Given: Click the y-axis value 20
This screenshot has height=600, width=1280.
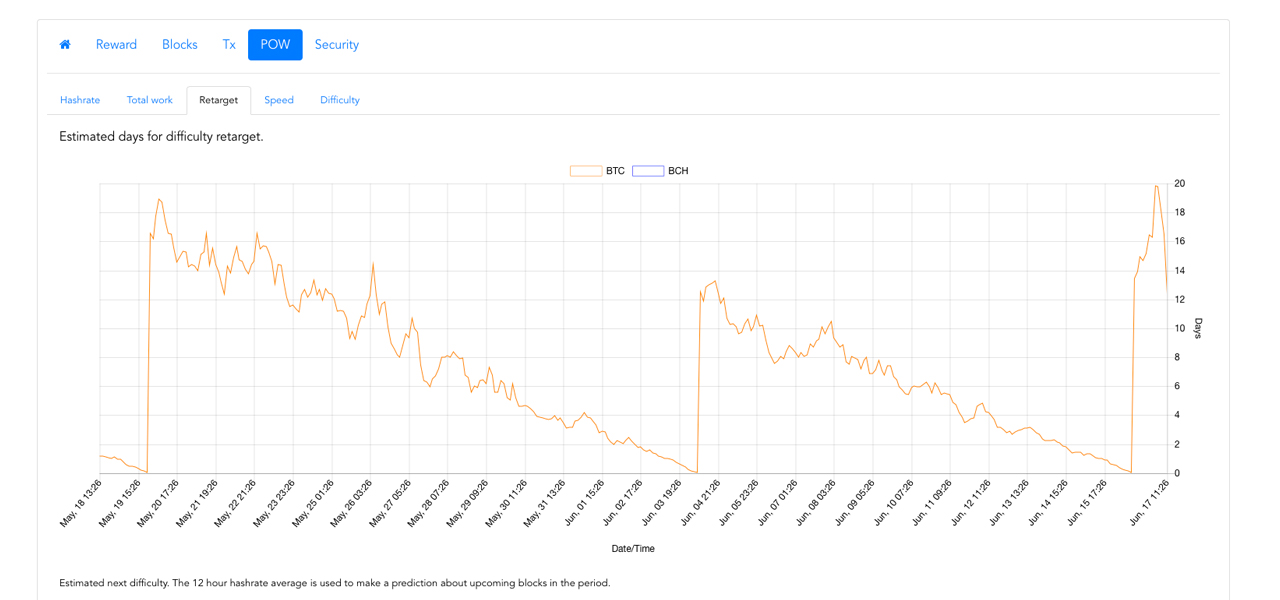Looking at the screenshot, I should click(x=1180, y=184).
